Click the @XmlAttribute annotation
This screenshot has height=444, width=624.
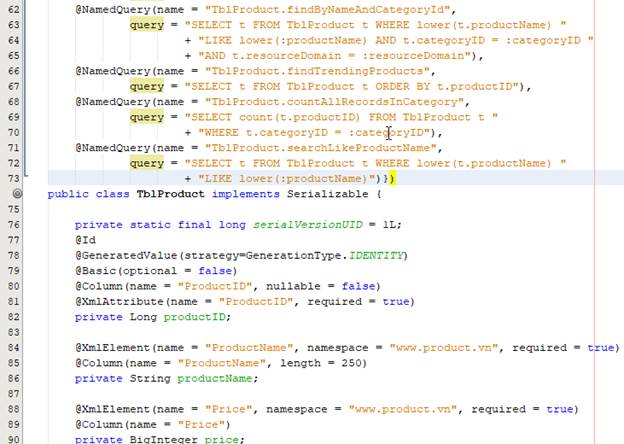(119, 301)
